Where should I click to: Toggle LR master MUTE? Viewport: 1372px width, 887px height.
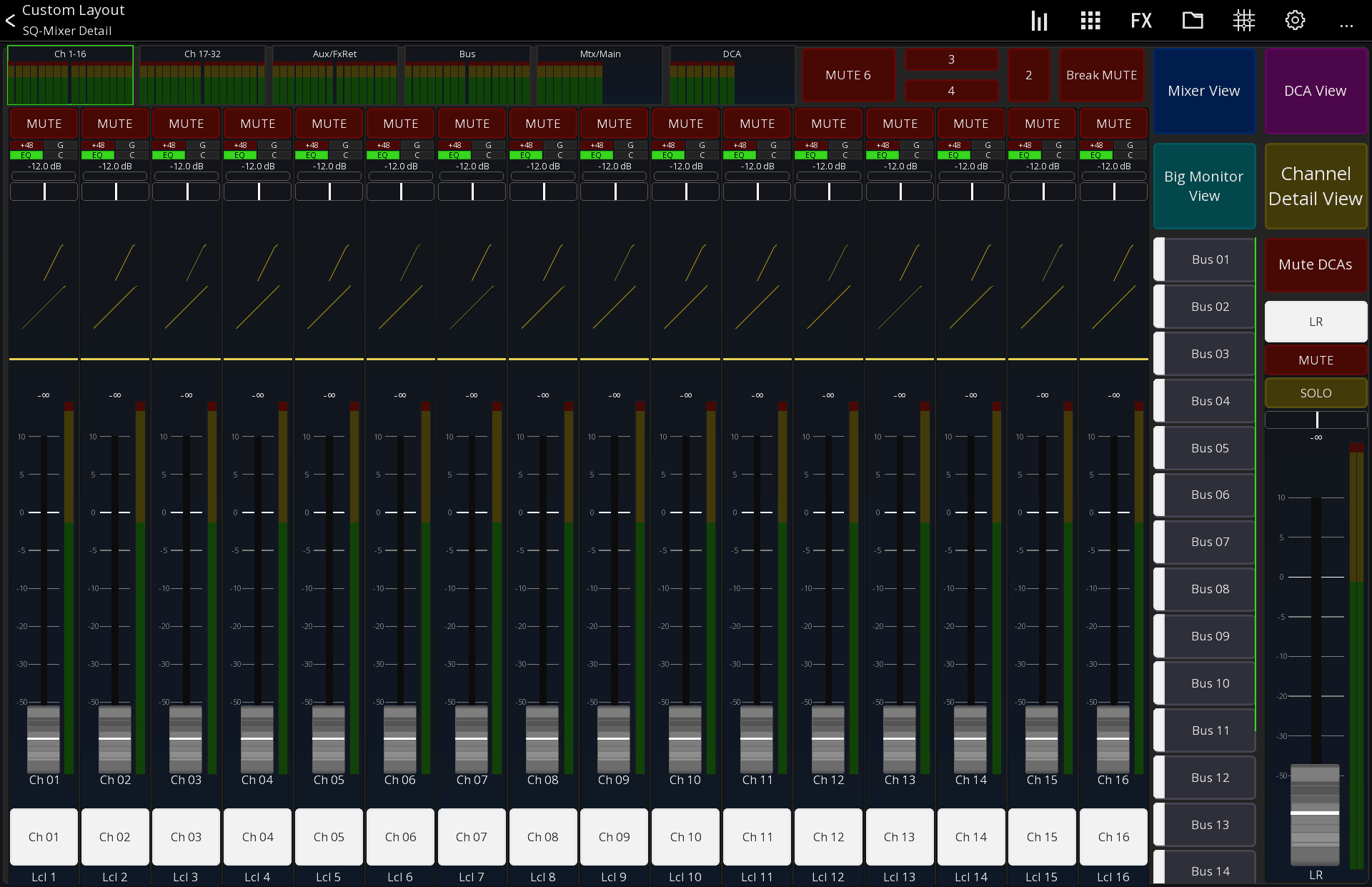click(1316, 360)
